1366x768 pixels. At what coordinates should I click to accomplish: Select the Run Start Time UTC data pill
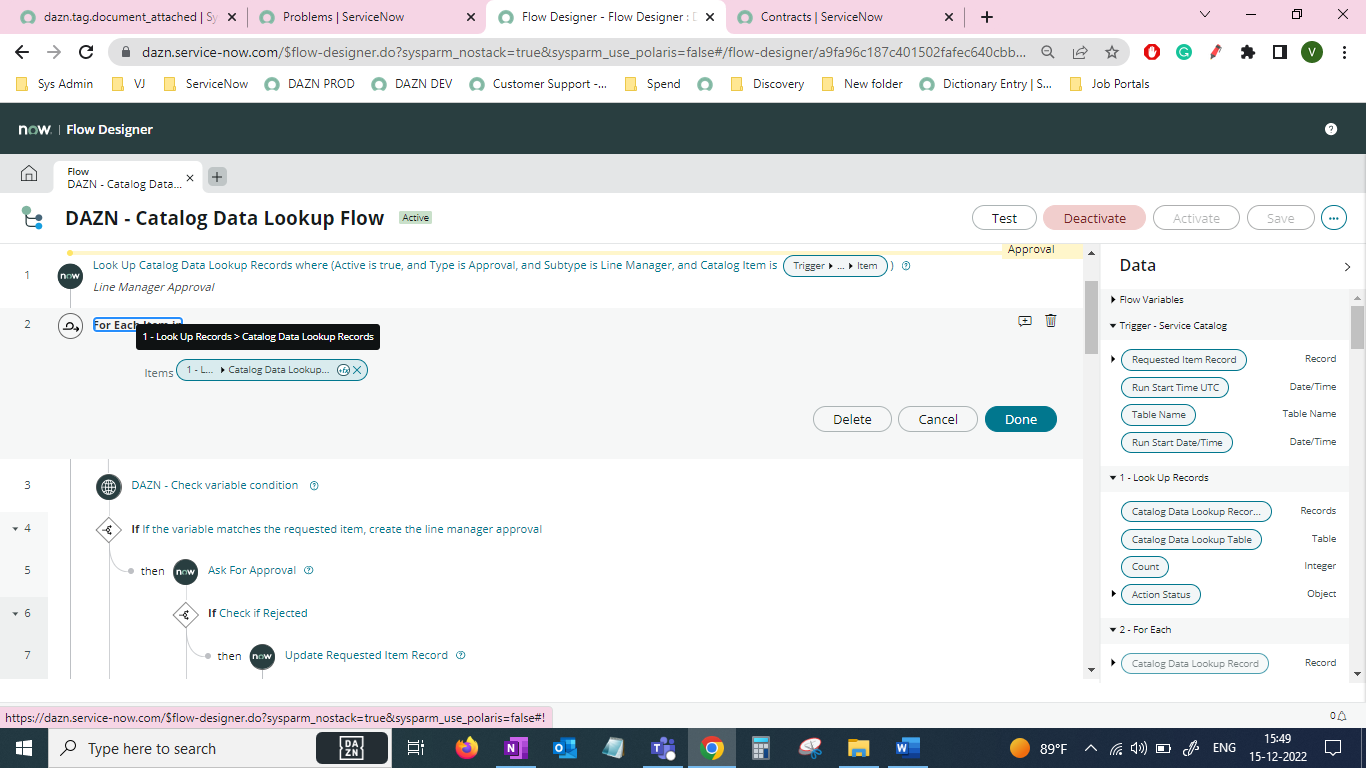[x=1175, y=387]
